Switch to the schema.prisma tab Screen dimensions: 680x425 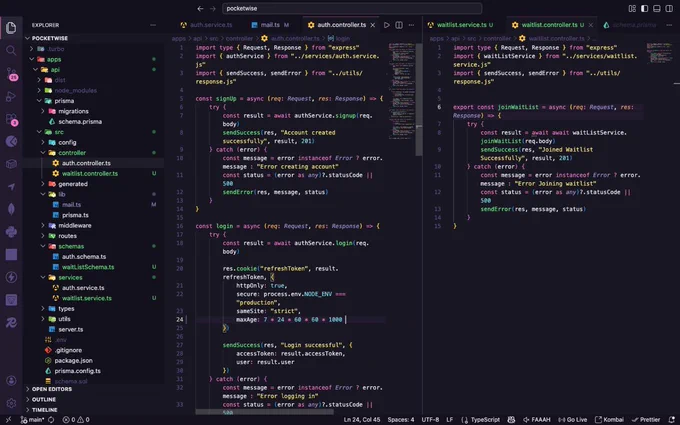(x=629, y=25)
